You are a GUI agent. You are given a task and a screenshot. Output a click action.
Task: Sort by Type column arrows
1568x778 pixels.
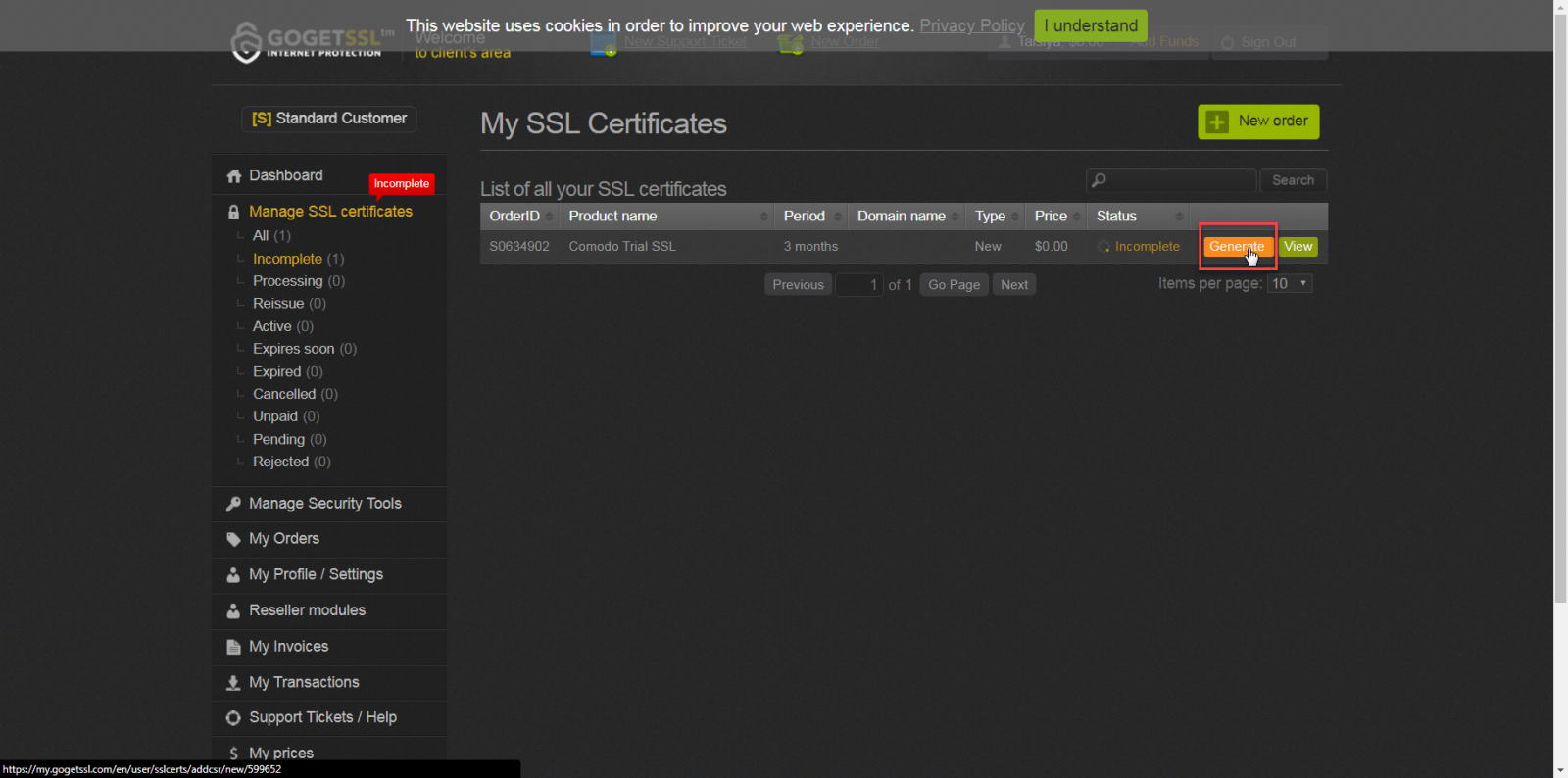(1015, 217)
